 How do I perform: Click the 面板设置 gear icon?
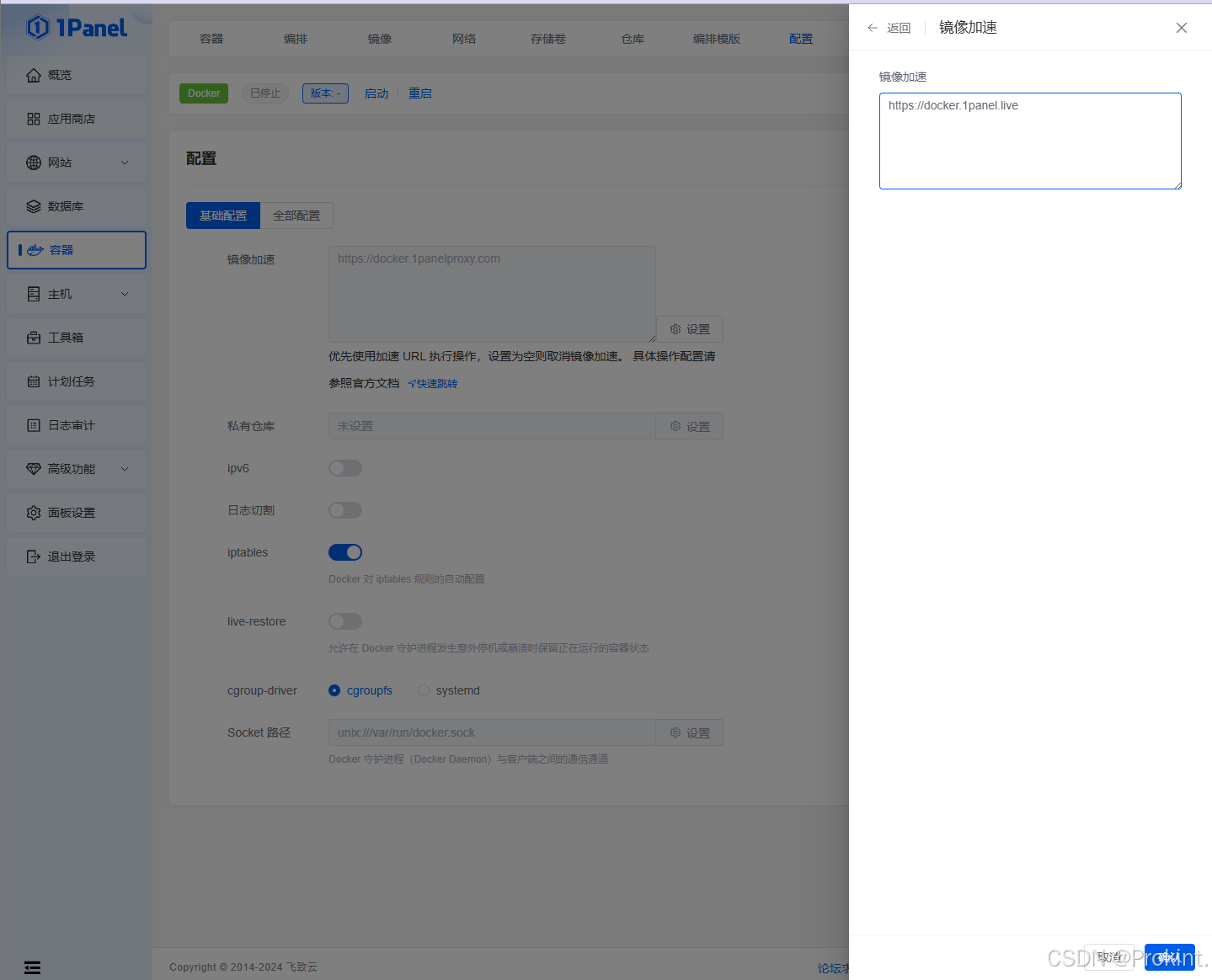click(34, 513)
